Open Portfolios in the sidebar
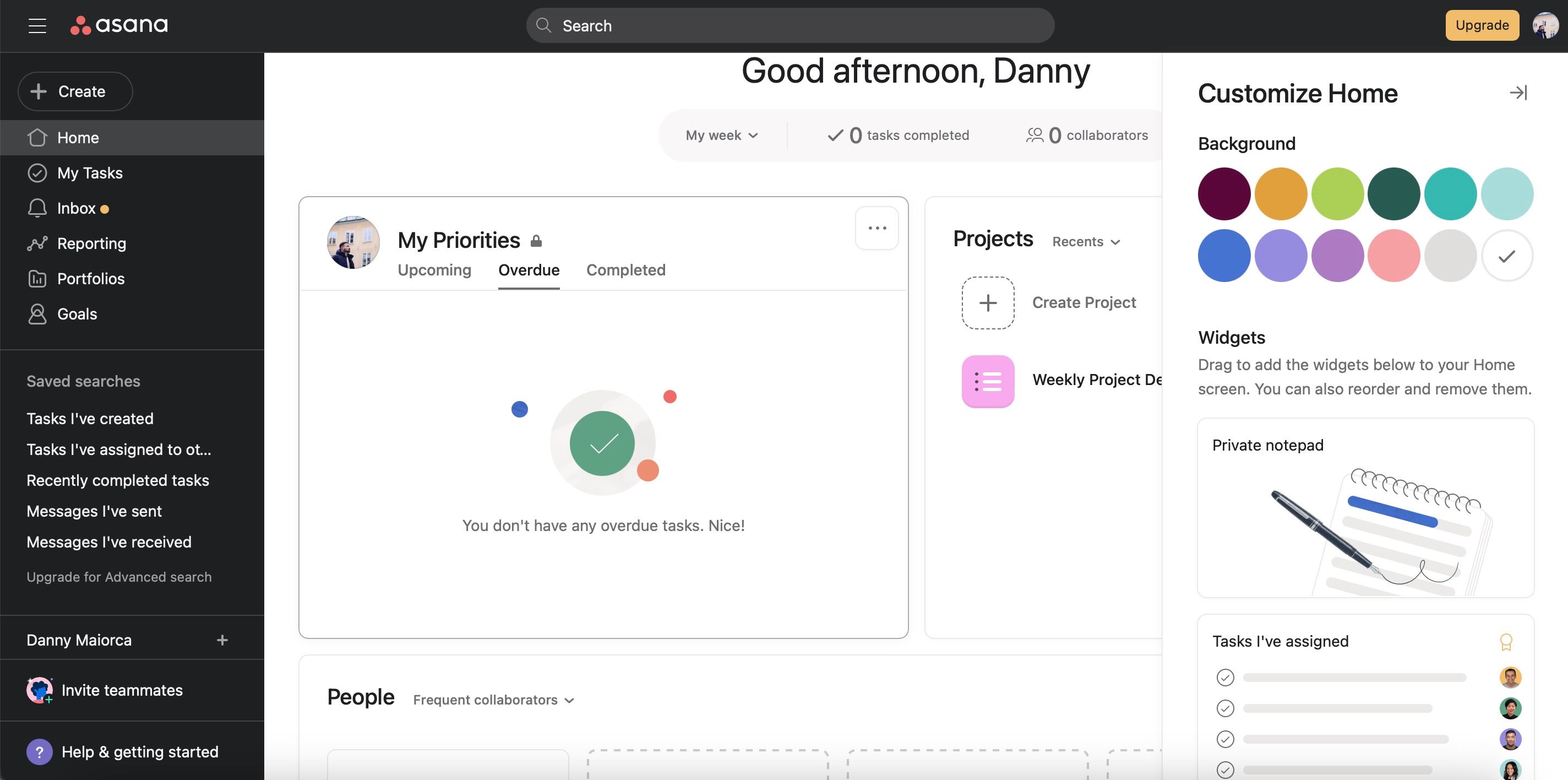Viewport: 1568px width, 780px height. [x=90, y=279]
